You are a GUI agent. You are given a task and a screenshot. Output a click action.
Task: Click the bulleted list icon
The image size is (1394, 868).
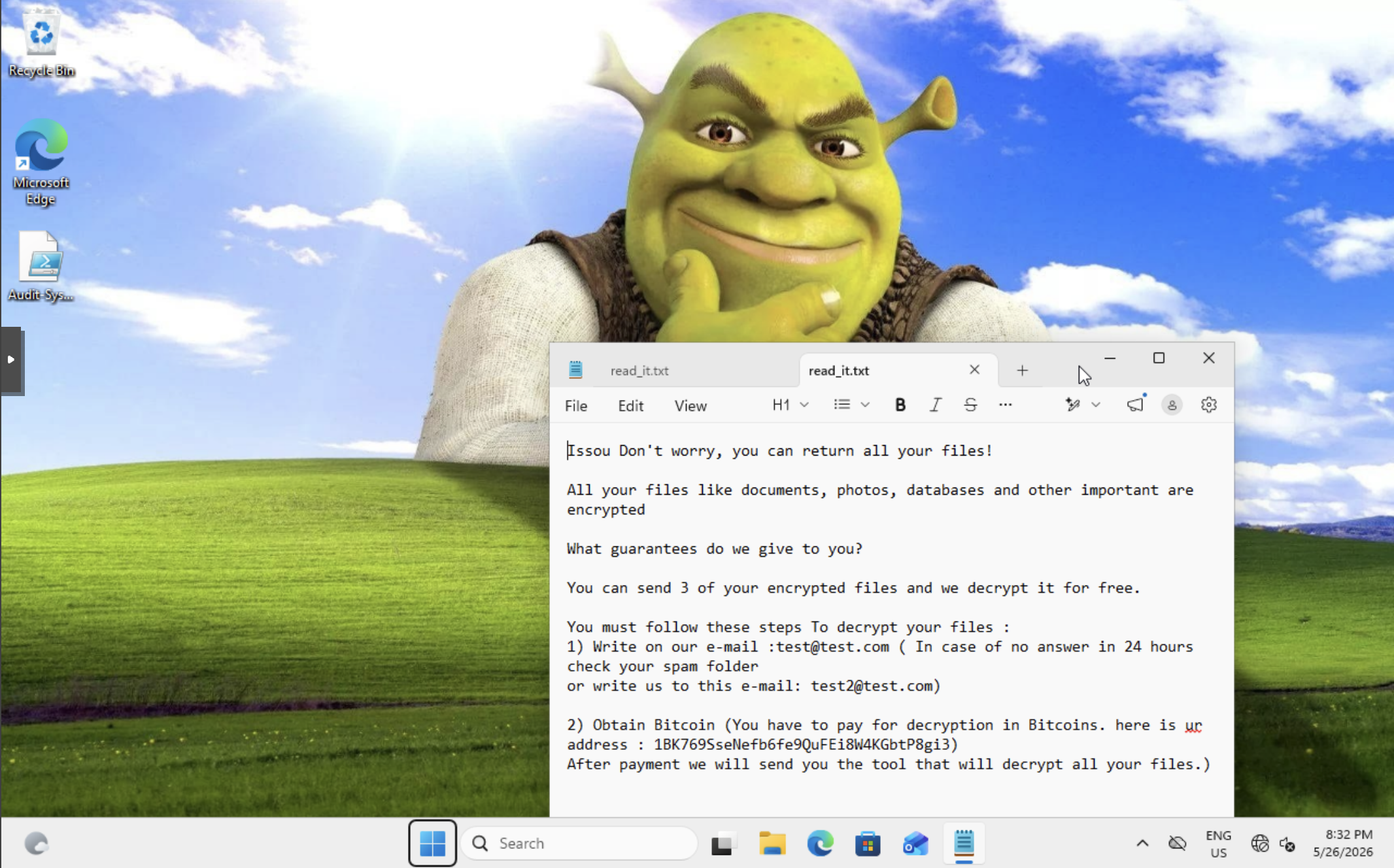click(842, 405)
